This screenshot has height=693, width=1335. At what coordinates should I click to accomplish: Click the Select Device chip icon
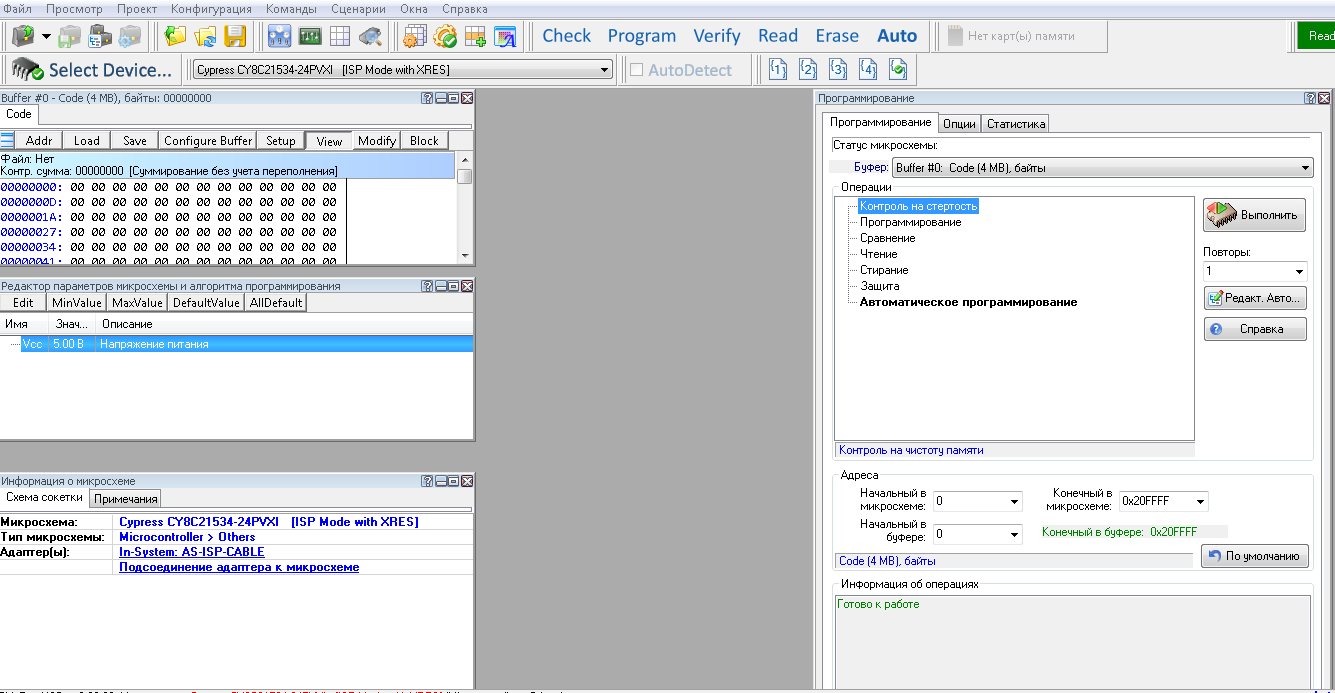[27, 70]
